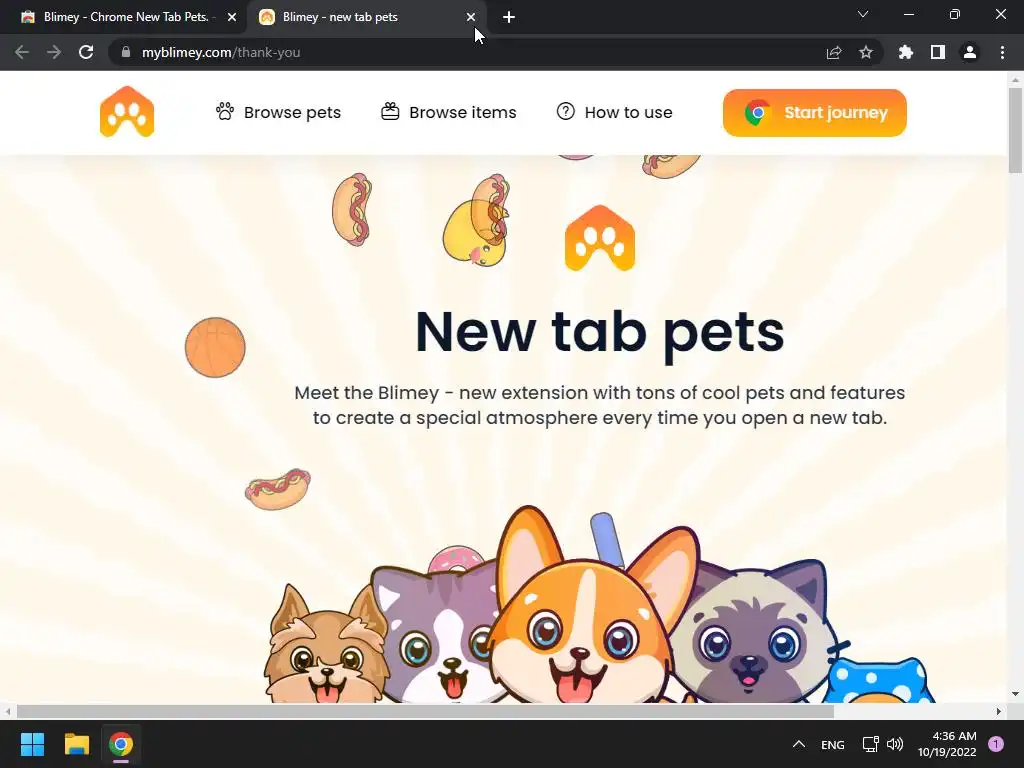Screen dimensions: 1024x768
Task: Toggle the browser side panel
Action: (x=938, y=52)
